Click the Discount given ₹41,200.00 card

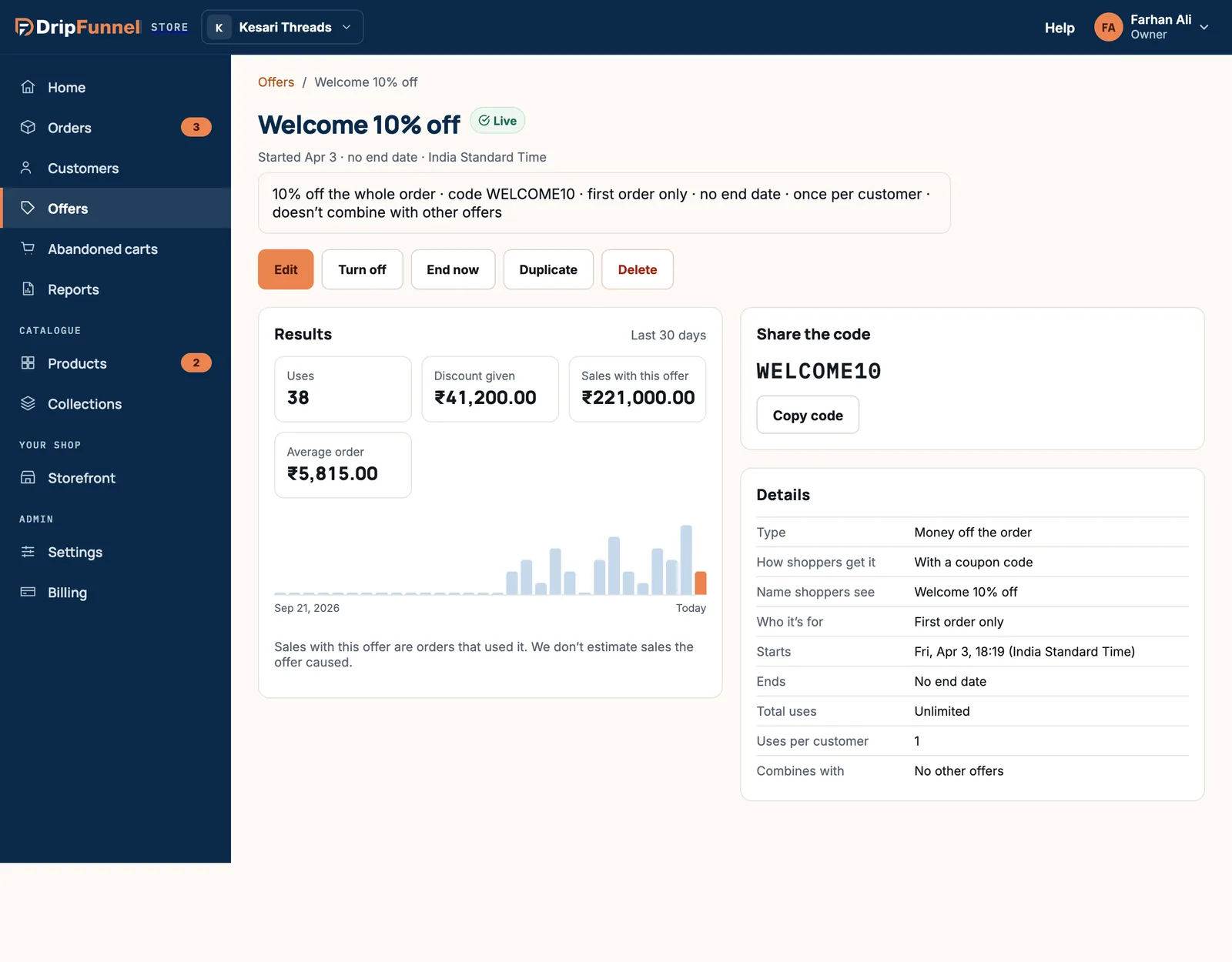point(490,389)
